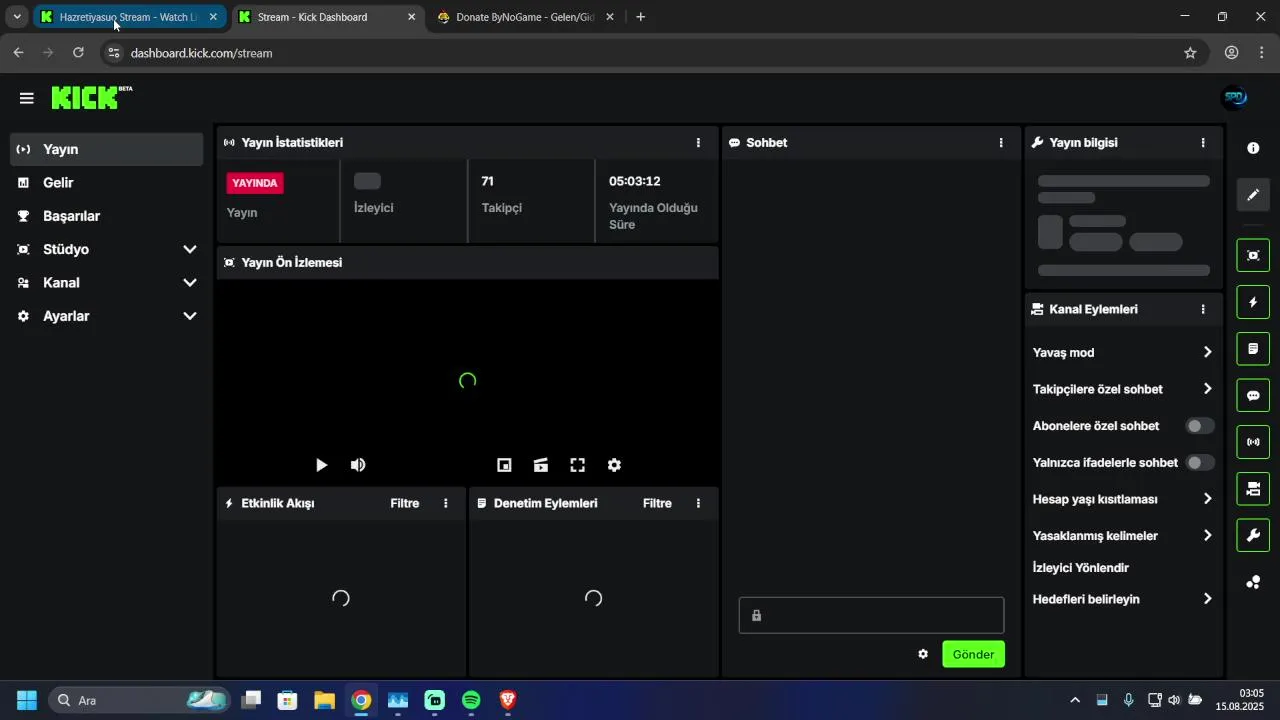Image resolution: width=1280 pixels, height=720 pixels.
Task: Open Spotify from the taskbar
Action: tap(471, 700)
